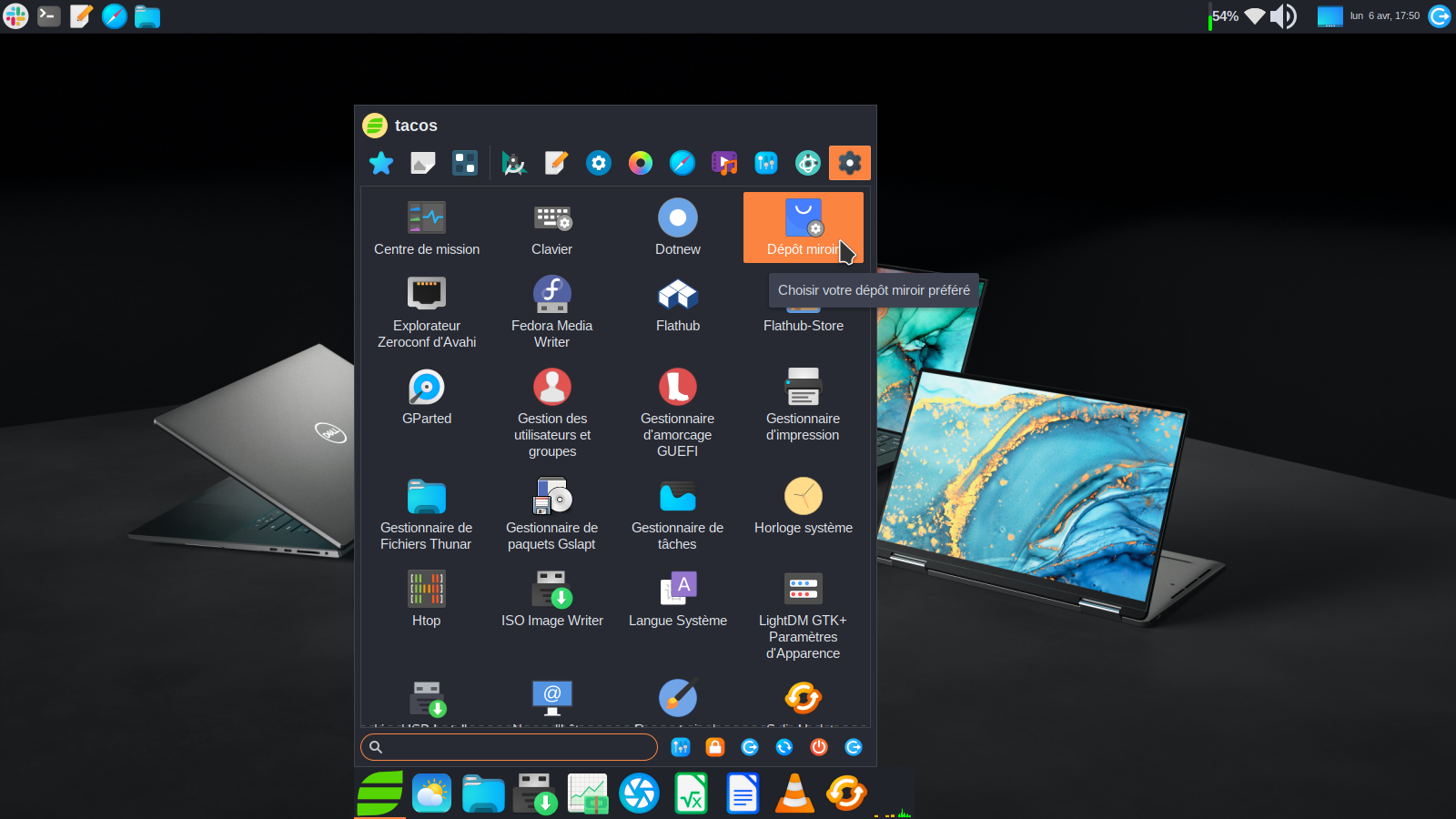
Task: Open Clavier keyboard settings
Action: (x=551, y=228)
